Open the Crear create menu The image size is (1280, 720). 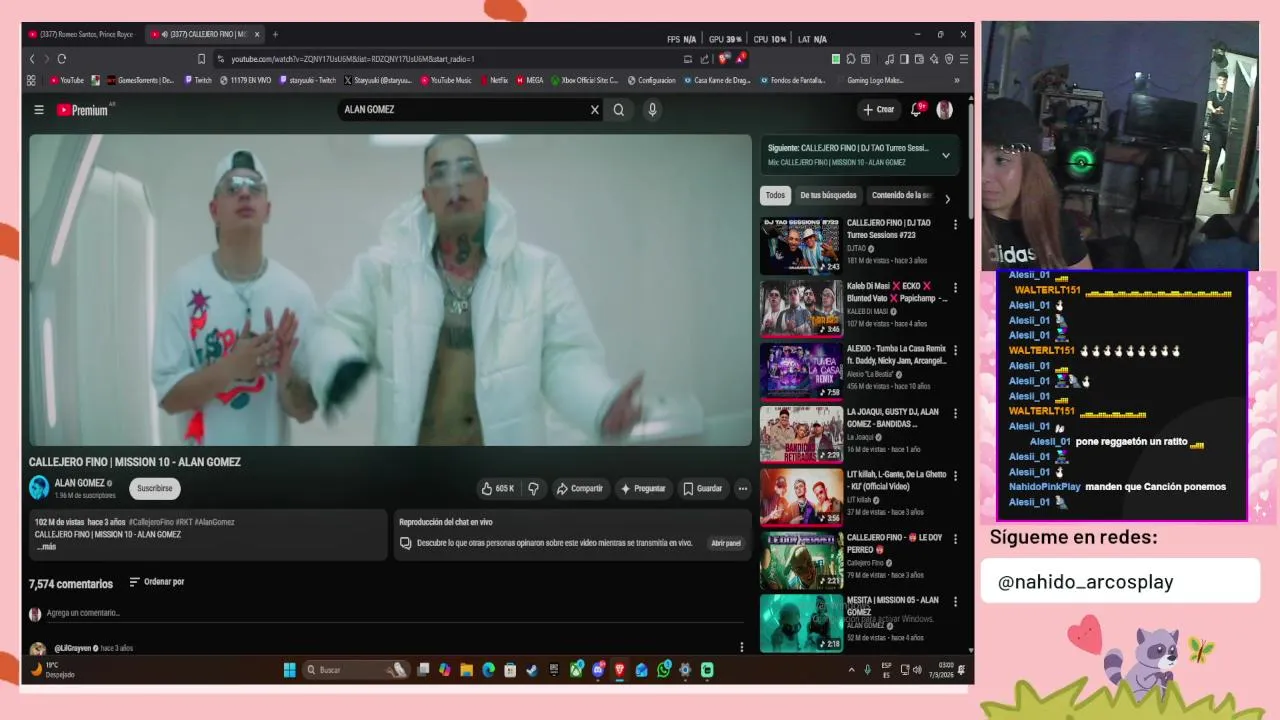(878, 110)
